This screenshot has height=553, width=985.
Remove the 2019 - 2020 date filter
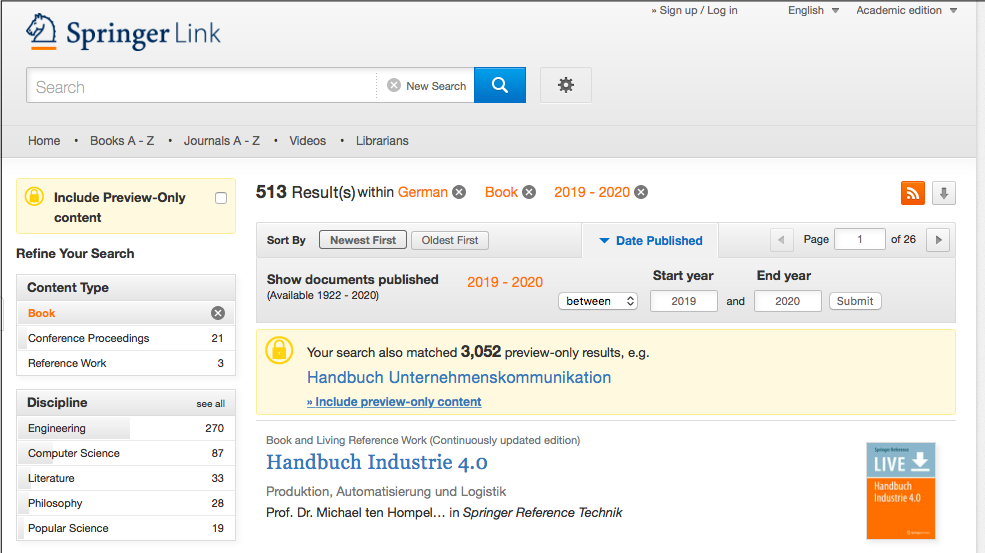(x=641, y=192)
